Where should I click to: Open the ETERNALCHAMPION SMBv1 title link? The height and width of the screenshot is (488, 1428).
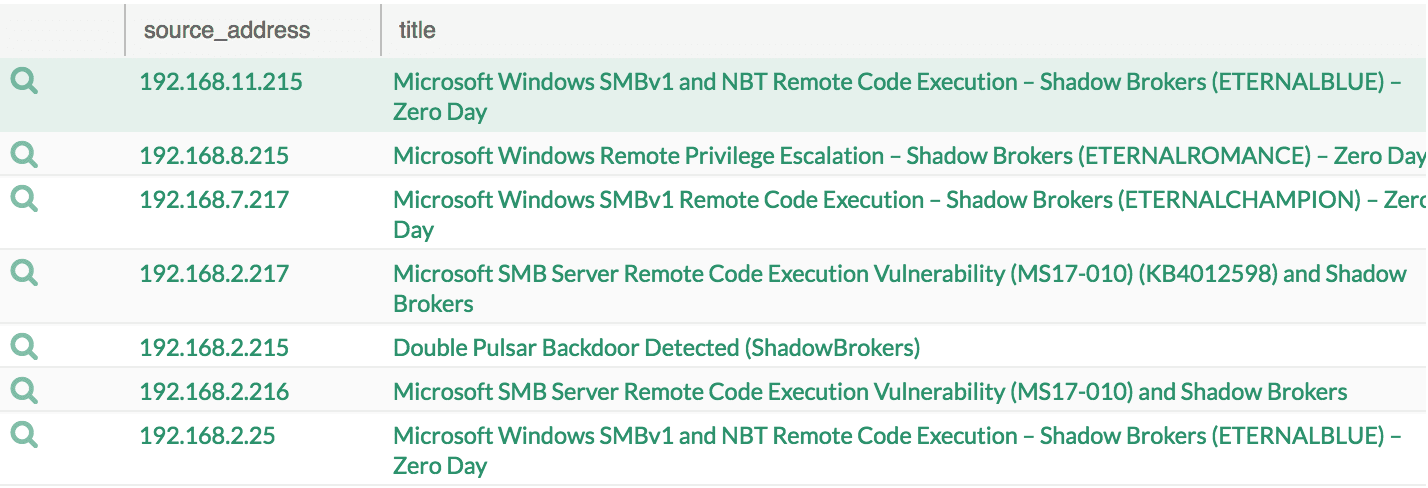click(x=909, y=214)
